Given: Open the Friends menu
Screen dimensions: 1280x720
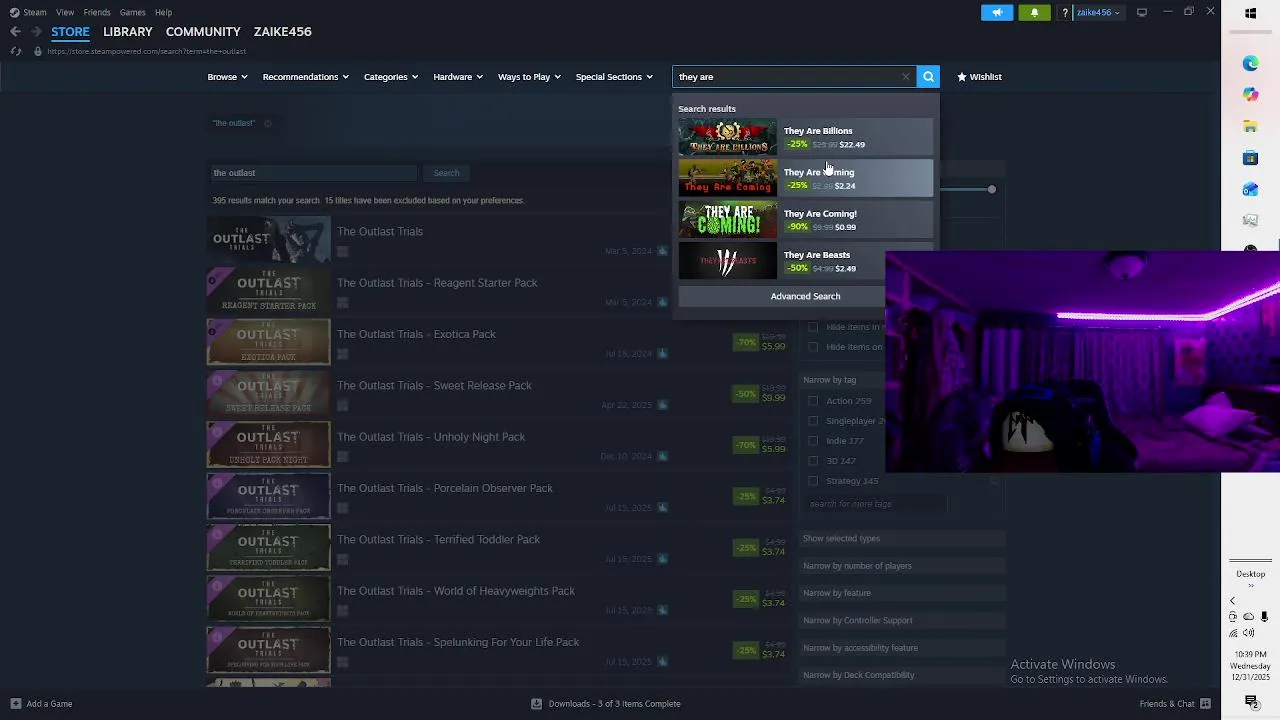Looking at the screenshot, I should pos(97,12).
